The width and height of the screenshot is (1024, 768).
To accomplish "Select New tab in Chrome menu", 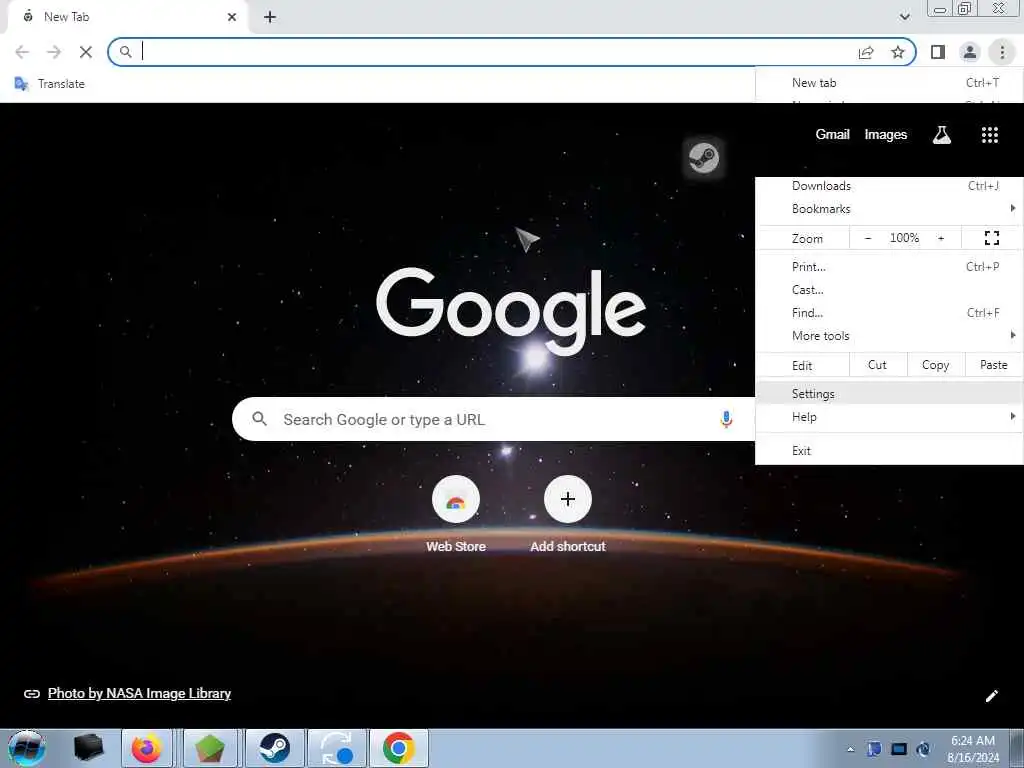I will click(889, 83).
